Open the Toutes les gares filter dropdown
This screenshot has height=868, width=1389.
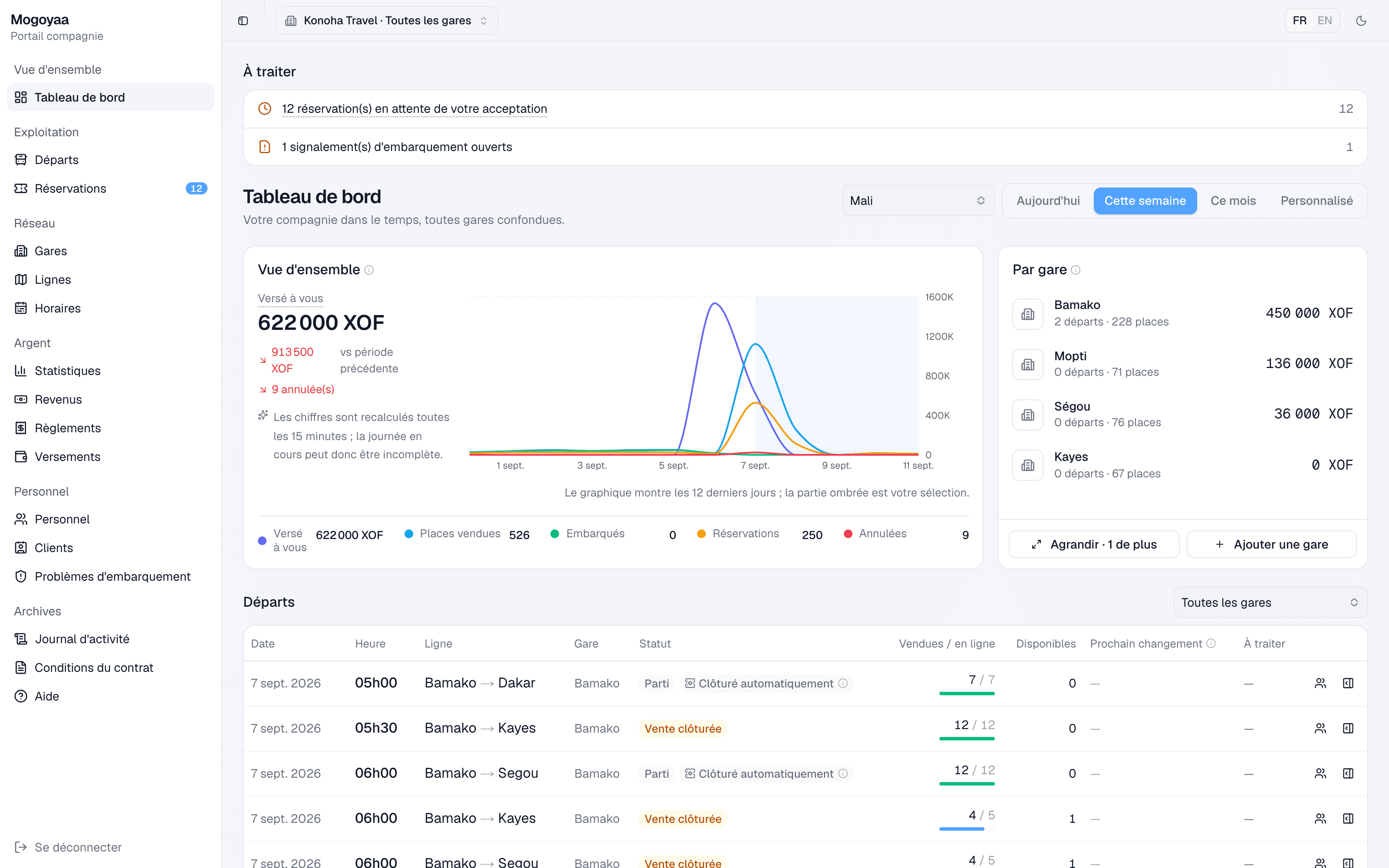pyautogui.click(x=1270, y=602)
